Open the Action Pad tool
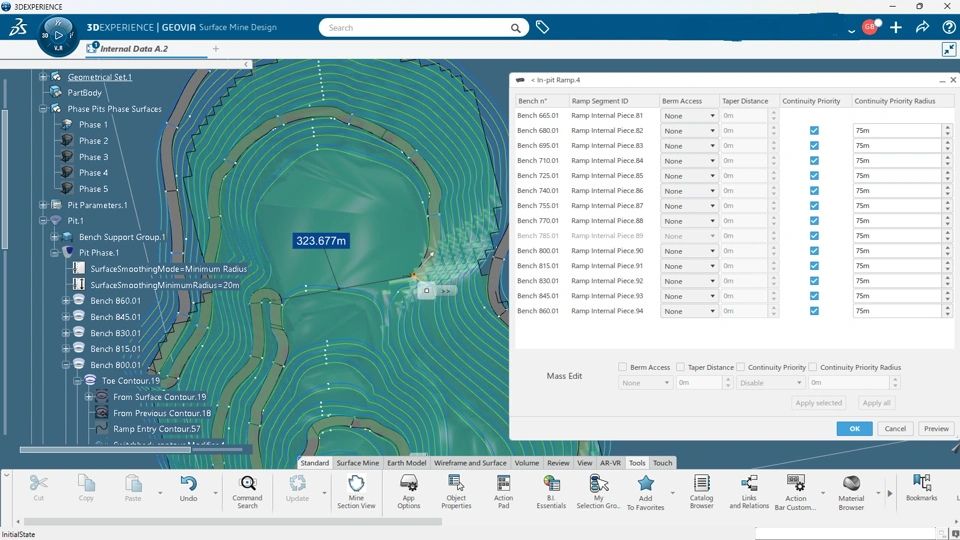 503,488
